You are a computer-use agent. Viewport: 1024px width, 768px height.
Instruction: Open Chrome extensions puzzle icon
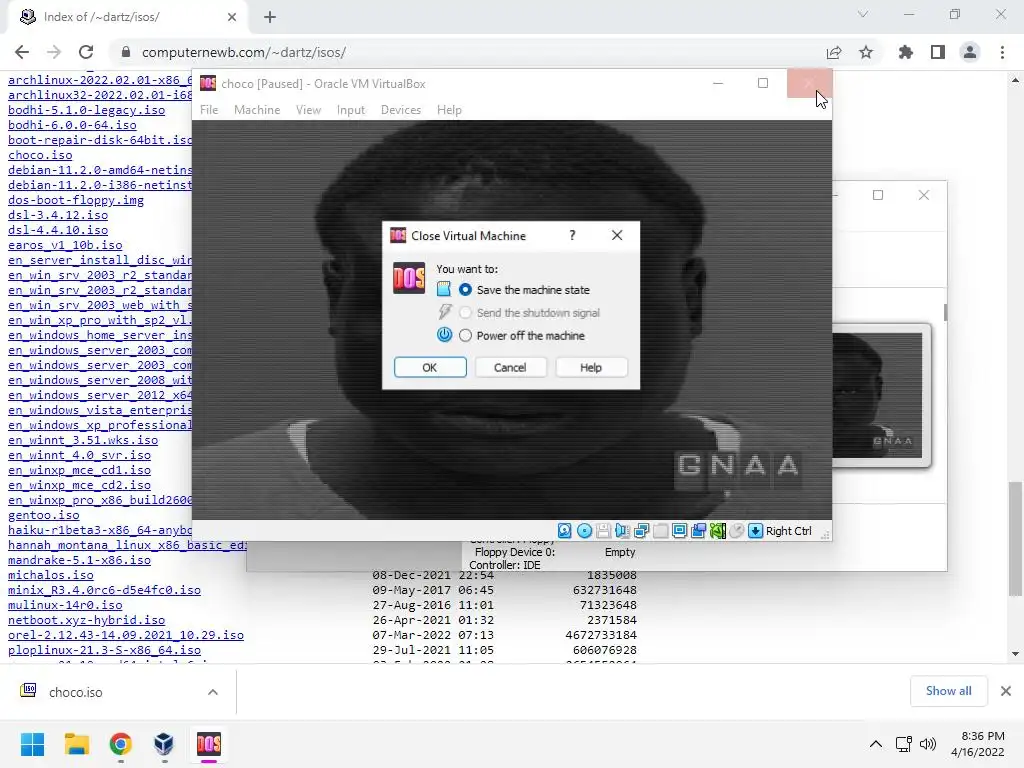click(x=906, y=52)
